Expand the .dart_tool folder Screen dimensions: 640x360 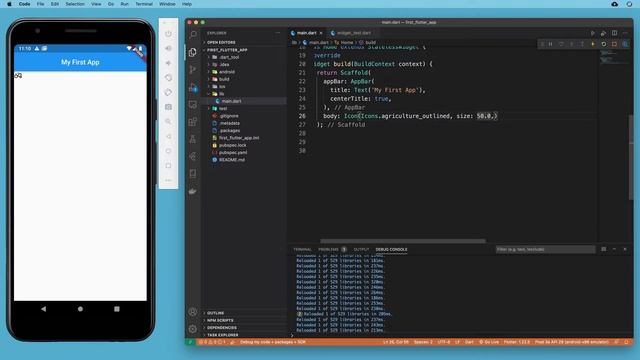[x=229, y=57]
